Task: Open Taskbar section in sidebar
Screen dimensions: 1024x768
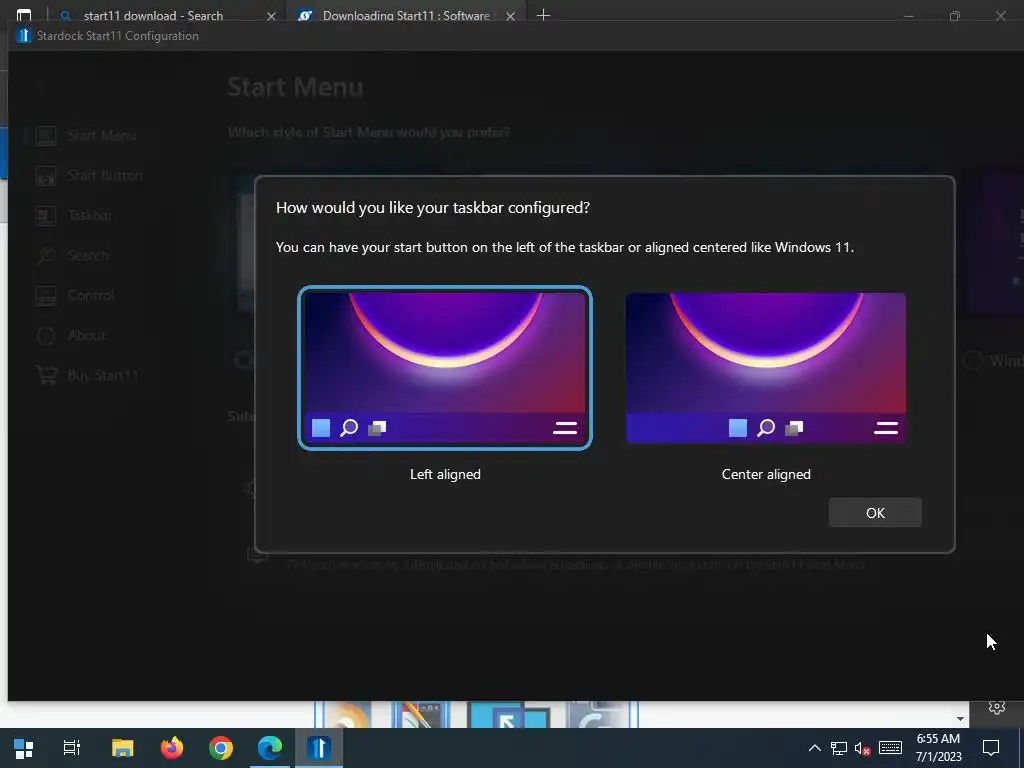Action: coord(90,215)
